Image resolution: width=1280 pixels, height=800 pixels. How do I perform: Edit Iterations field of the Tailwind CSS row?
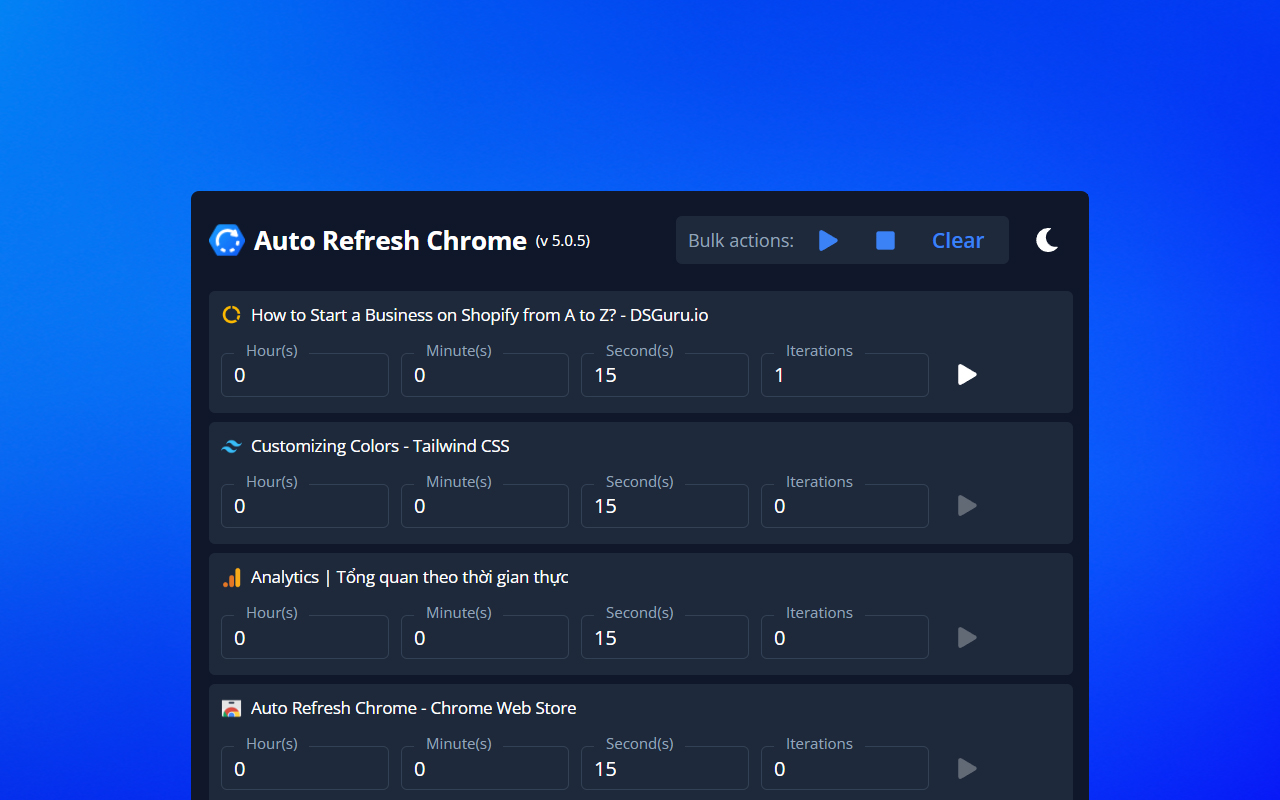[x=845, y=506]
